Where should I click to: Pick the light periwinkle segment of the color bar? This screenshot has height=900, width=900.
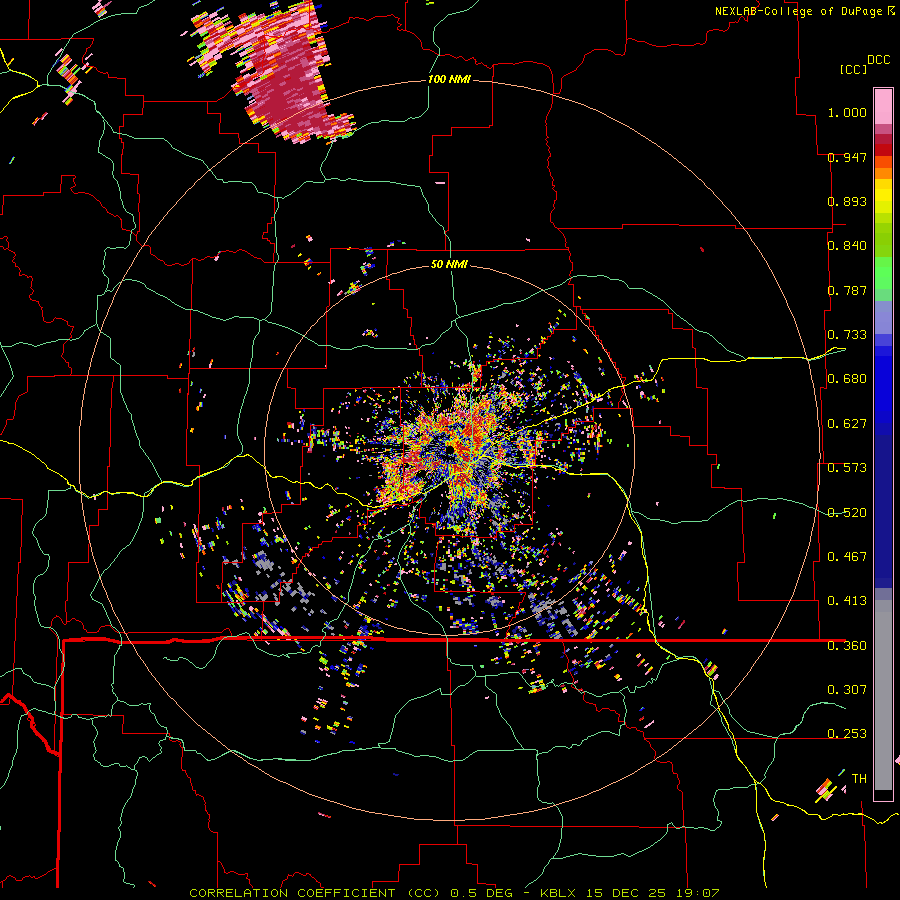(x=883, y=318)
